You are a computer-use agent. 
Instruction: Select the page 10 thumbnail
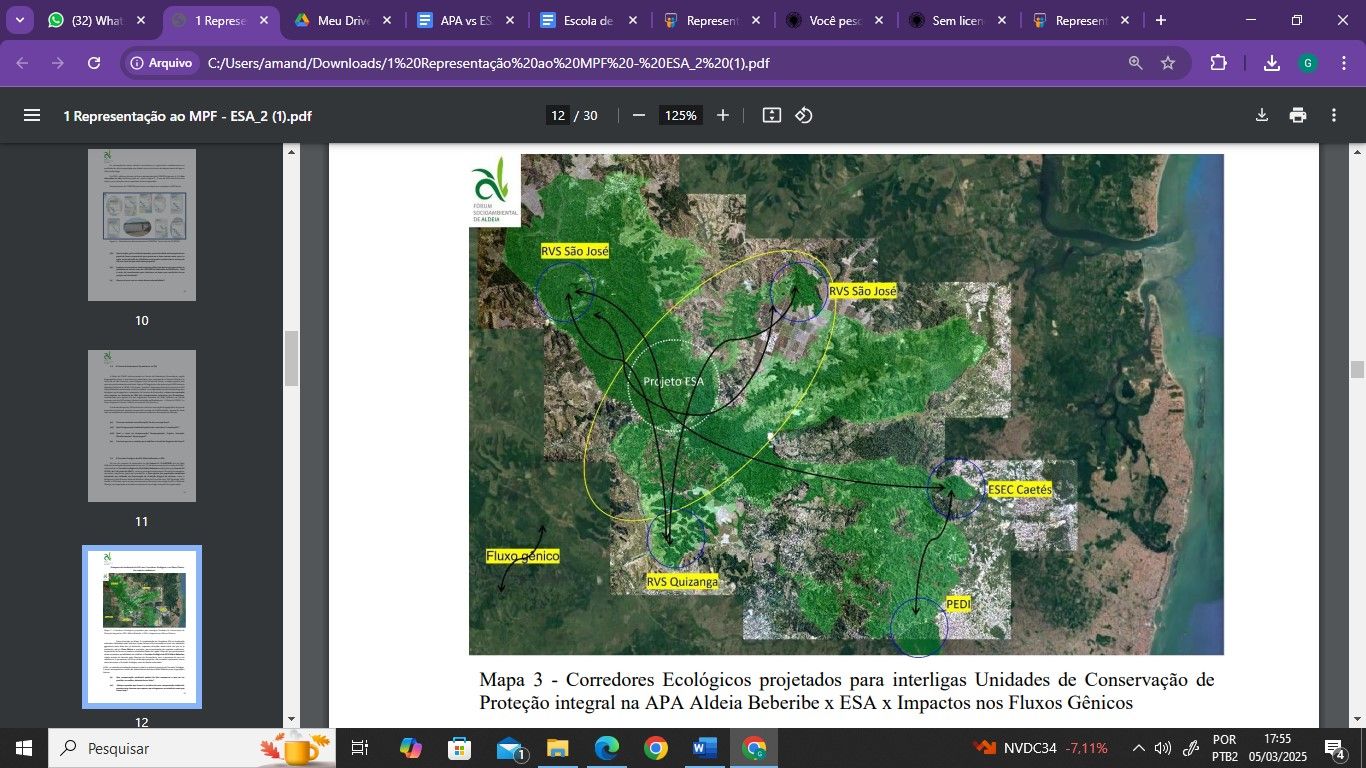(x=142, y=225)
